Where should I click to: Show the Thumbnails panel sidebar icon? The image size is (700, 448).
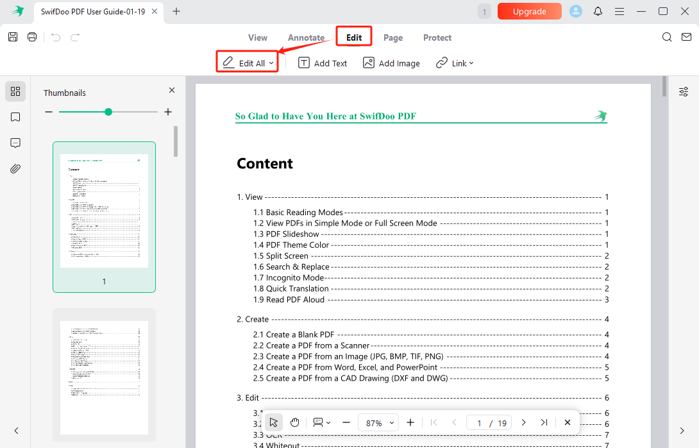(16, 91)
